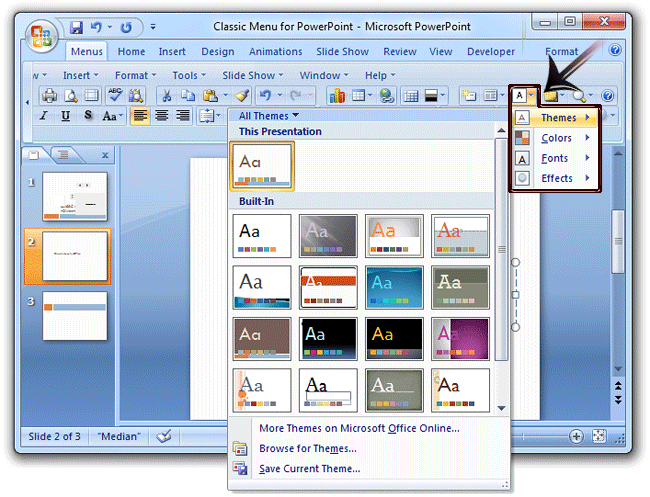The width and height of the screenshot is (650, 497).
Task: Toggle Italic formatting
Action: pos(44,116)
